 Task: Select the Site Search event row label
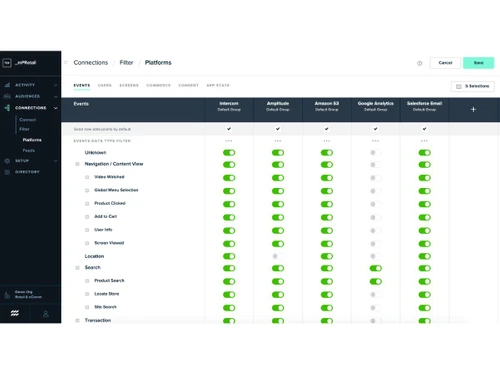(105, 307)
